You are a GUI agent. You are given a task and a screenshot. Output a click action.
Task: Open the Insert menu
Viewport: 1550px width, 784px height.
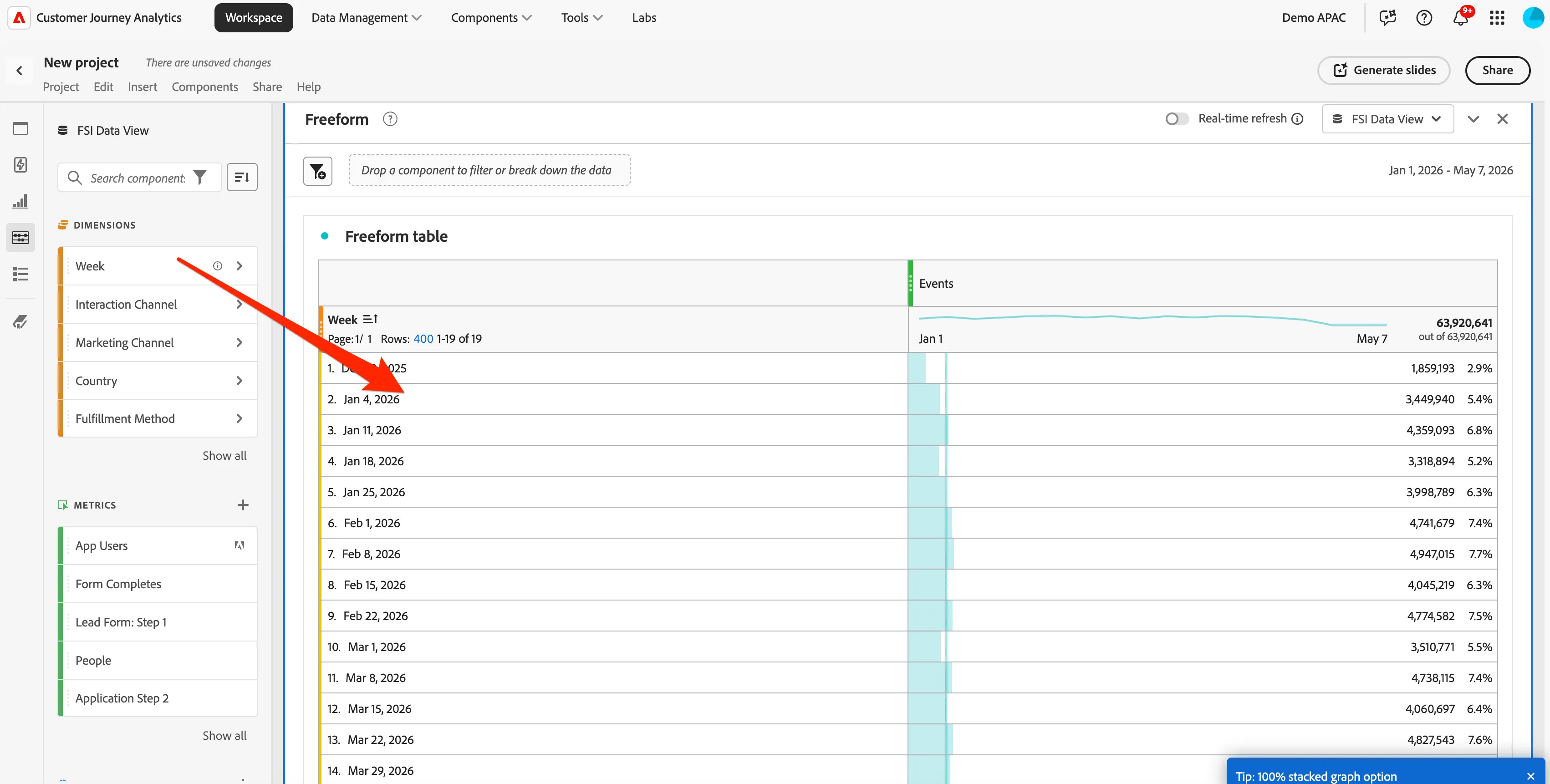pos(142,87)
